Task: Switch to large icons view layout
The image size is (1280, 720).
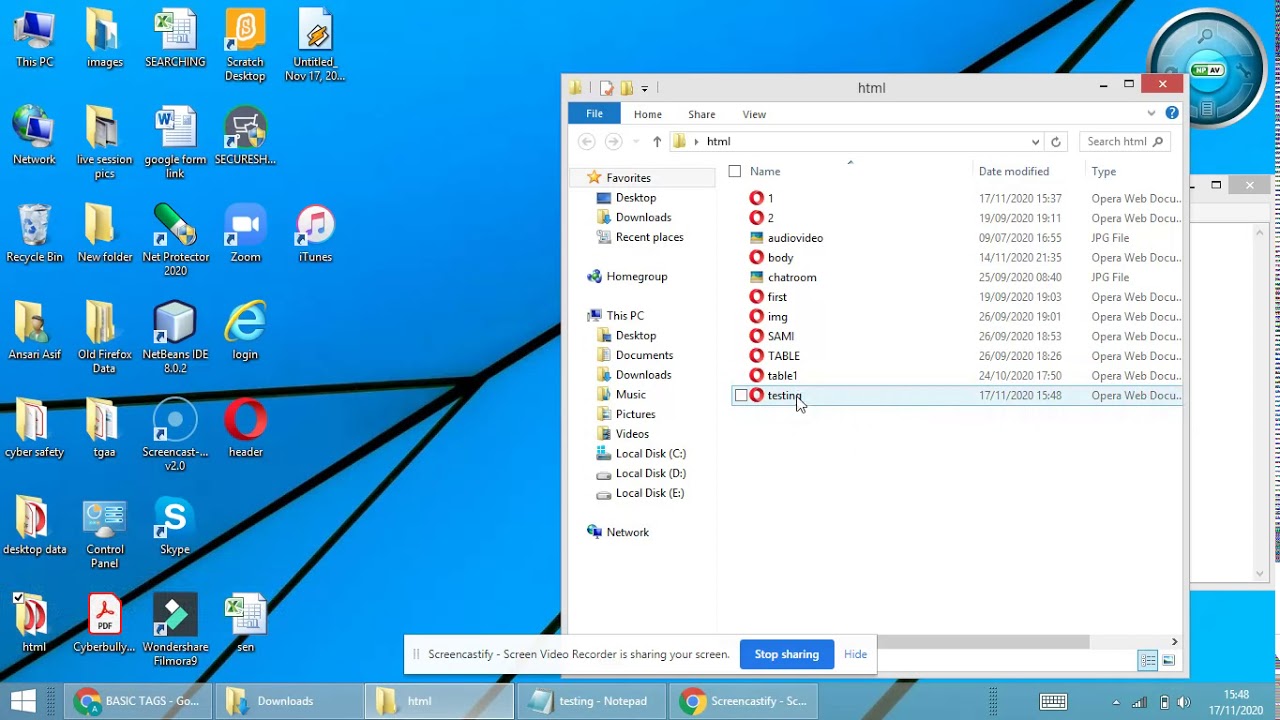Action: click(1168, 660)
